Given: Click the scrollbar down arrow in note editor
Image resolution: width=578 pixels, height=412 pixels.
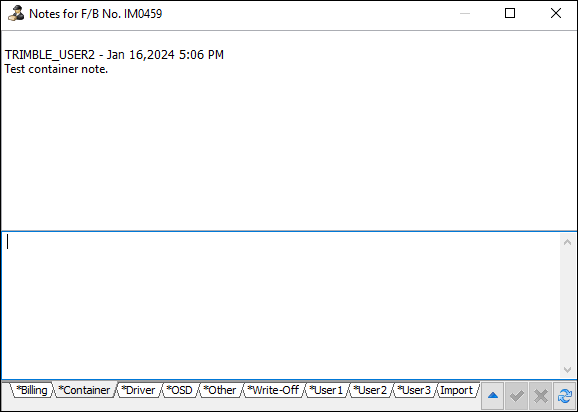Looking at the screenshot, I should (568, 370).
